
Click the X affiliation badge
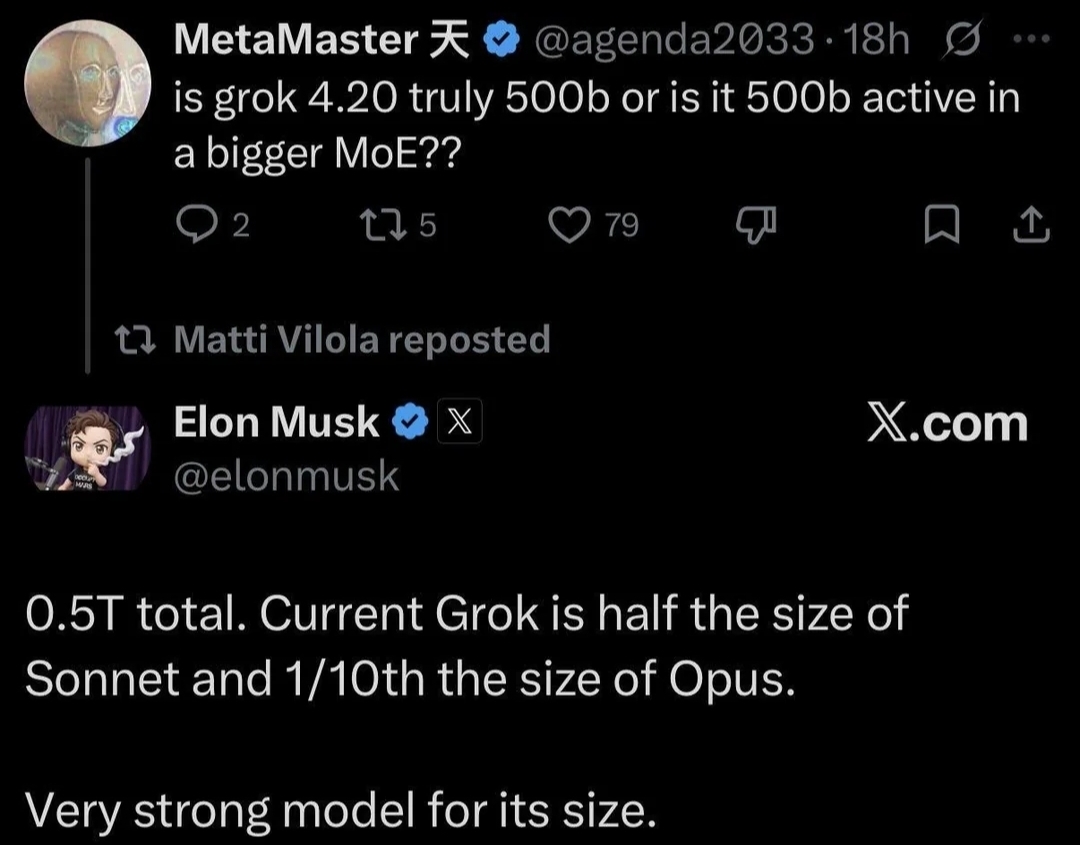tap(459, 421)
